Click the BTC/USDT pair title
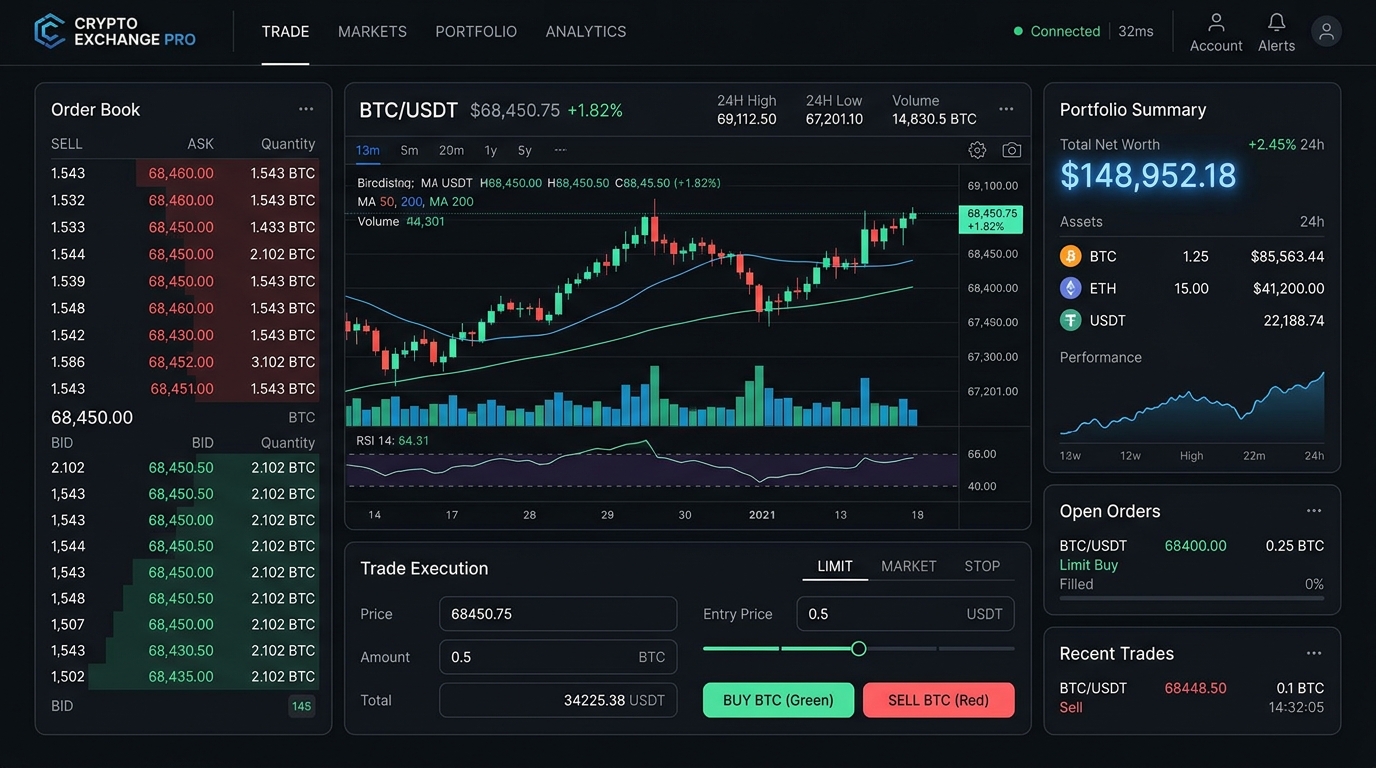 (408, 110)
